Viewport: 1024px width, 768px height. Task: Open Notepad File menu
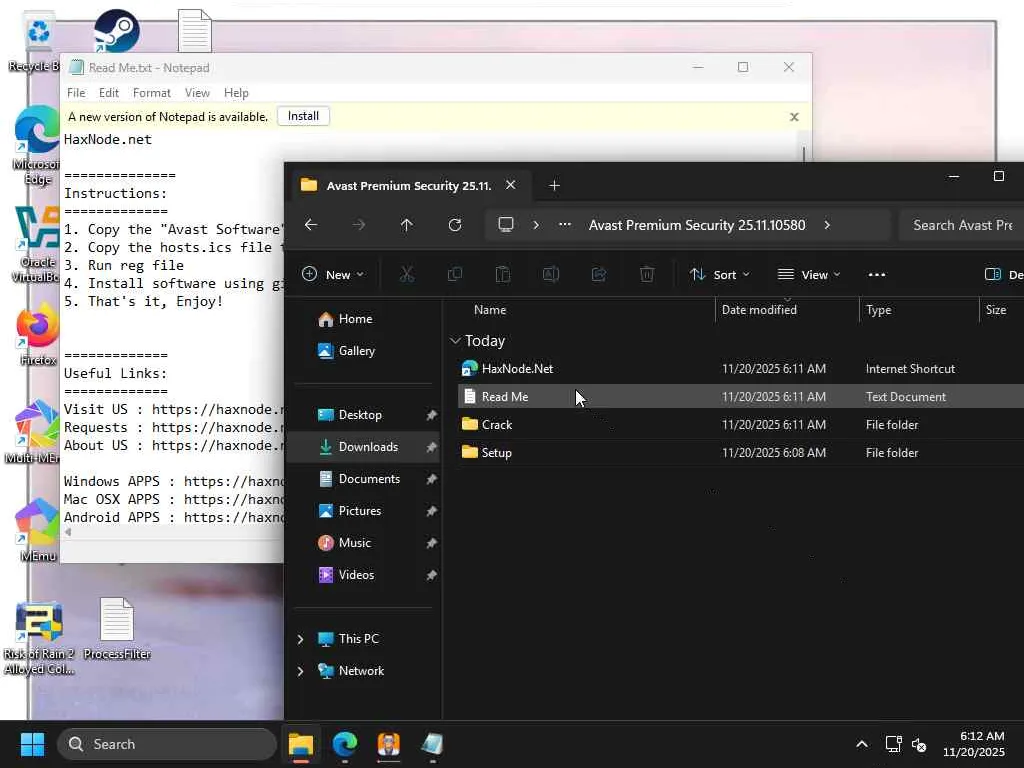pos(76,93)
